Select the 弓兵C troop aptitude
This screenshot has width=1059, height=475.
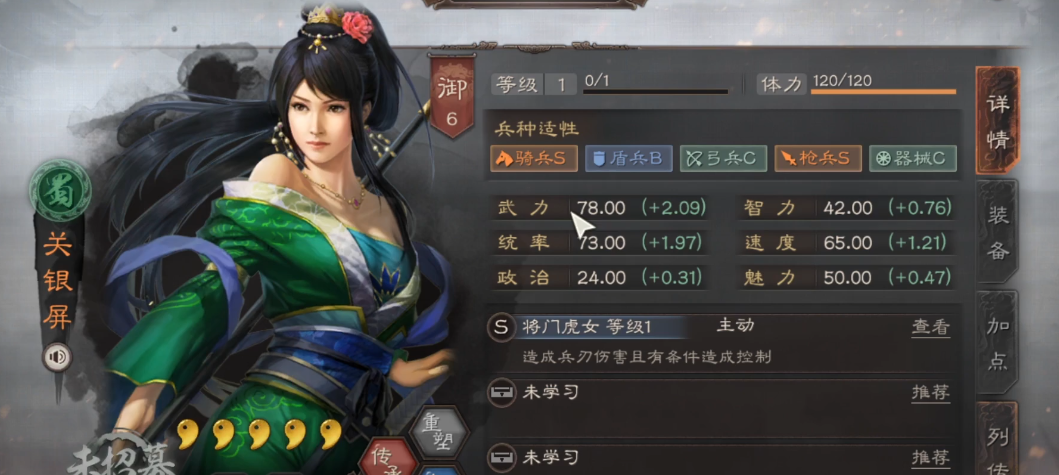tap(723, 159)
